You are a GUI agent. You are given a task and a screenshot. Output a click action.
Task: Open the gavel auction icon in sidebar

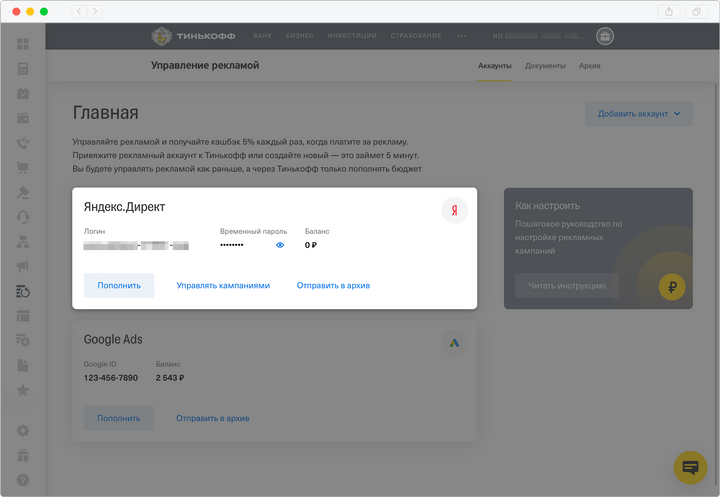pyautogui.click(x=22, y=192)
